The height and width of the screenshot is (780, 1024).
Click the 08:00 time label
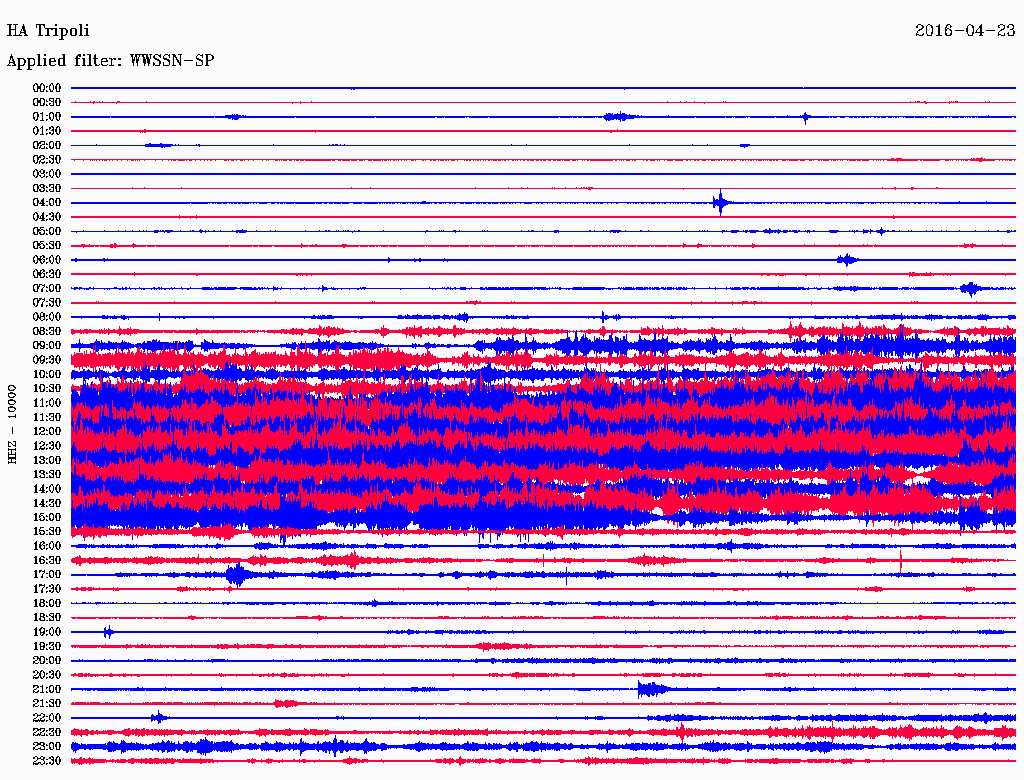tap(47, 317)
